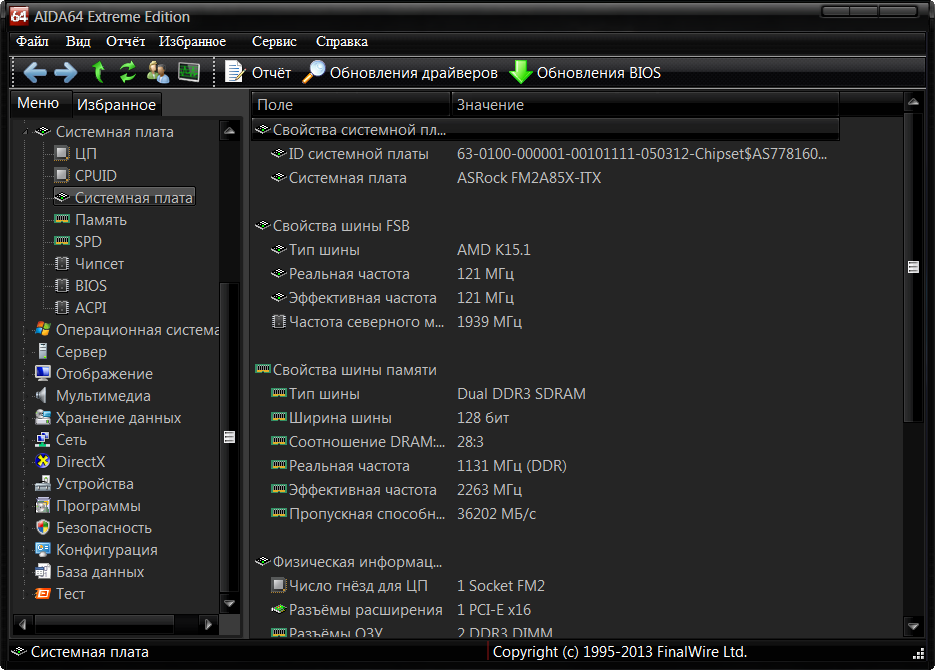This screenshot has width=935, height=670.
Task: Select the highlighted Системная плата child item
Action: [125, 197]
